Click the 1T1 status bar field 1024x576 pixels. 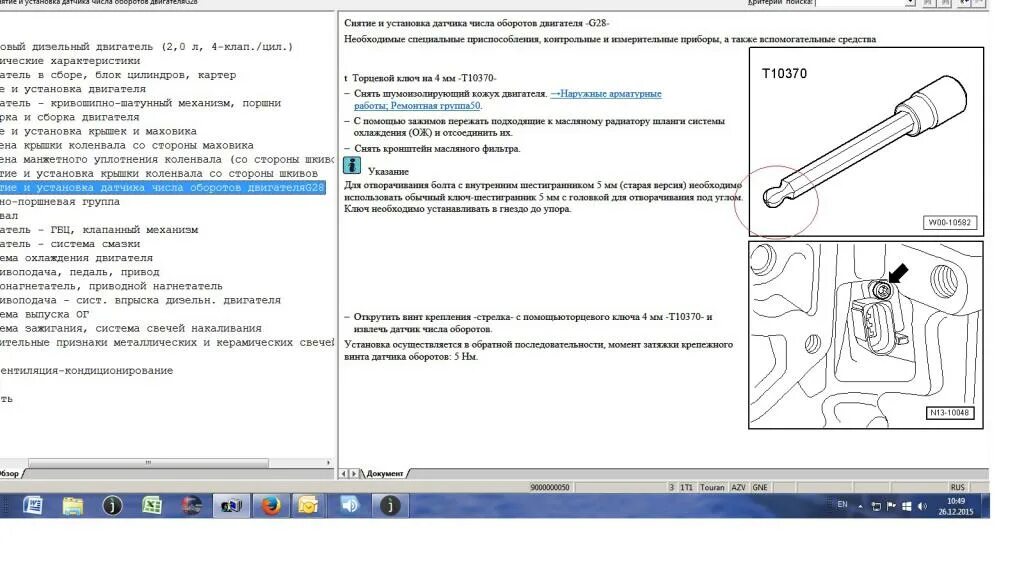pos(686,487)
